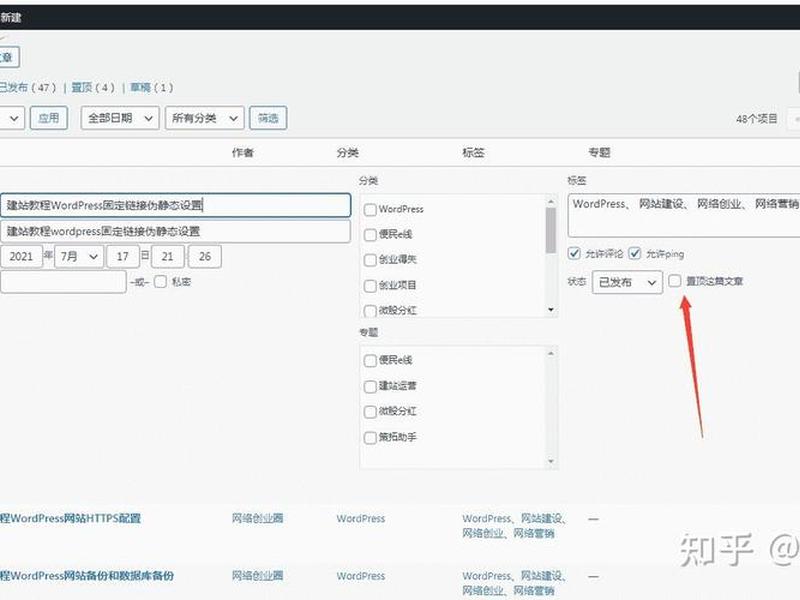Open the 已发布 status dropdown
This screenshot has height=600, width=800.
pos(627,282)
